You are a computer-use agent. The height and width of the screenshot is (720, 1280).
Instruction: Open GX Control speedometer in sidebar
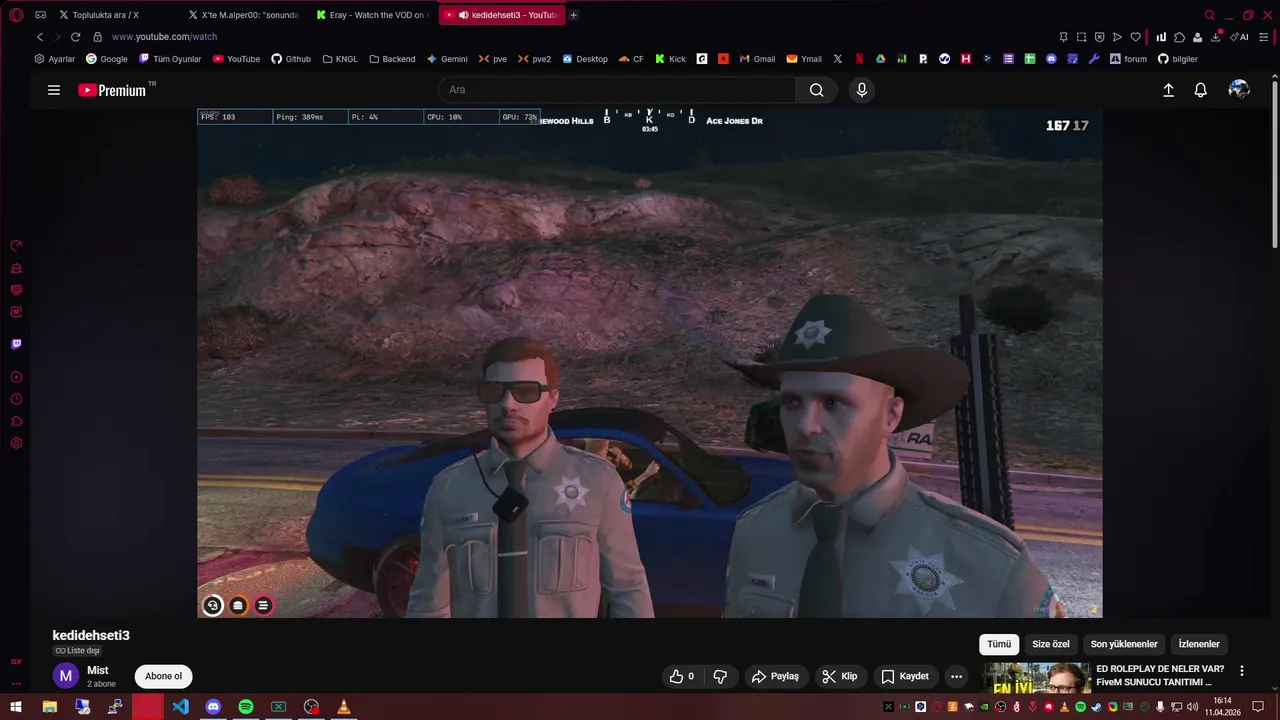click(x=16, y=246)
